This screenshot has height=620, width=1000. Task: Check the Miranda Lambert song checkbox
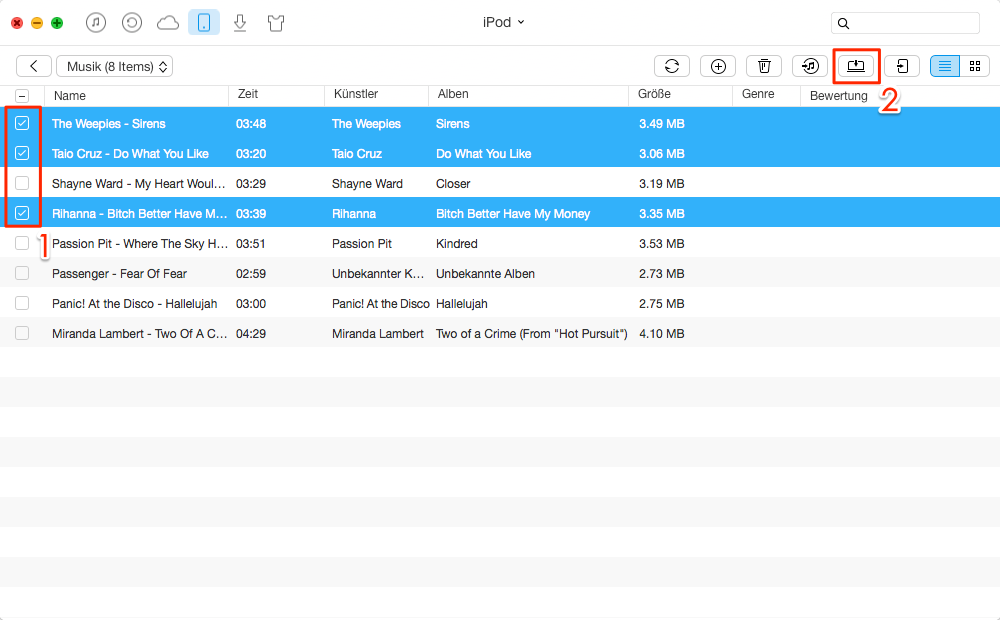[x=22, y=333]
